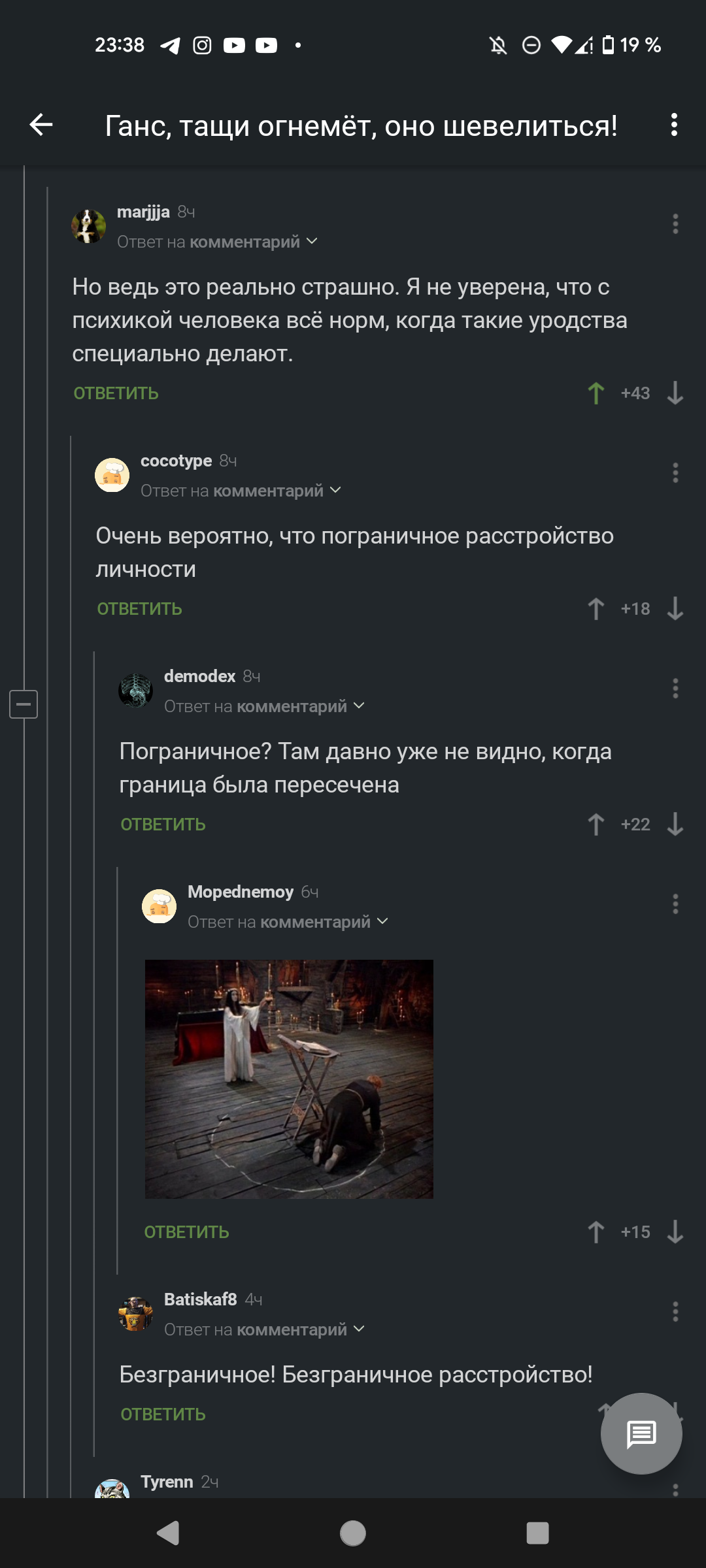
Task: Downvote marjjja's comment
Action: click(675, 393)
